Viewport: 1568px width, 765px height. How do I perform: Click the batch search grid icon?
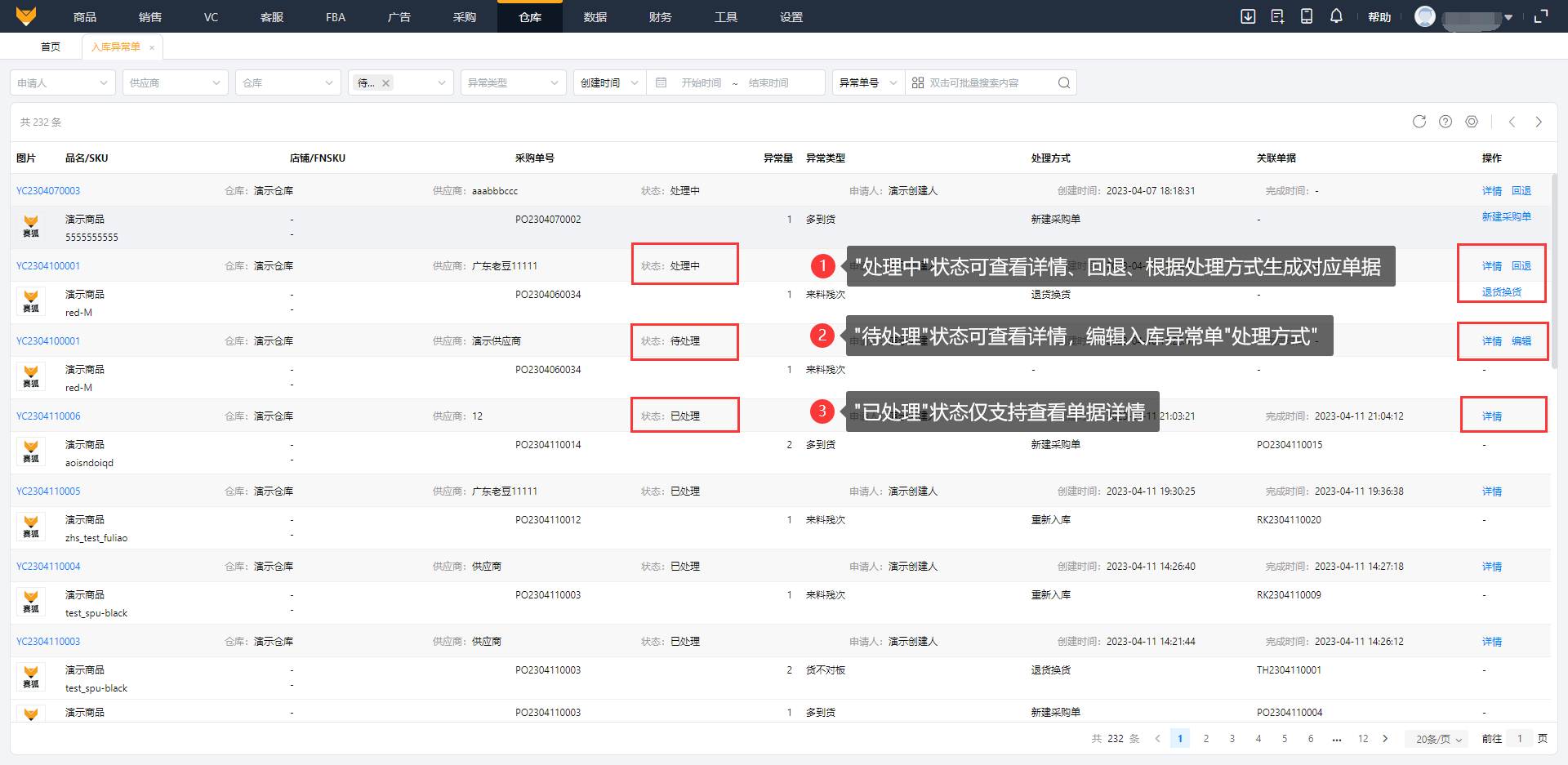point(918,82)
